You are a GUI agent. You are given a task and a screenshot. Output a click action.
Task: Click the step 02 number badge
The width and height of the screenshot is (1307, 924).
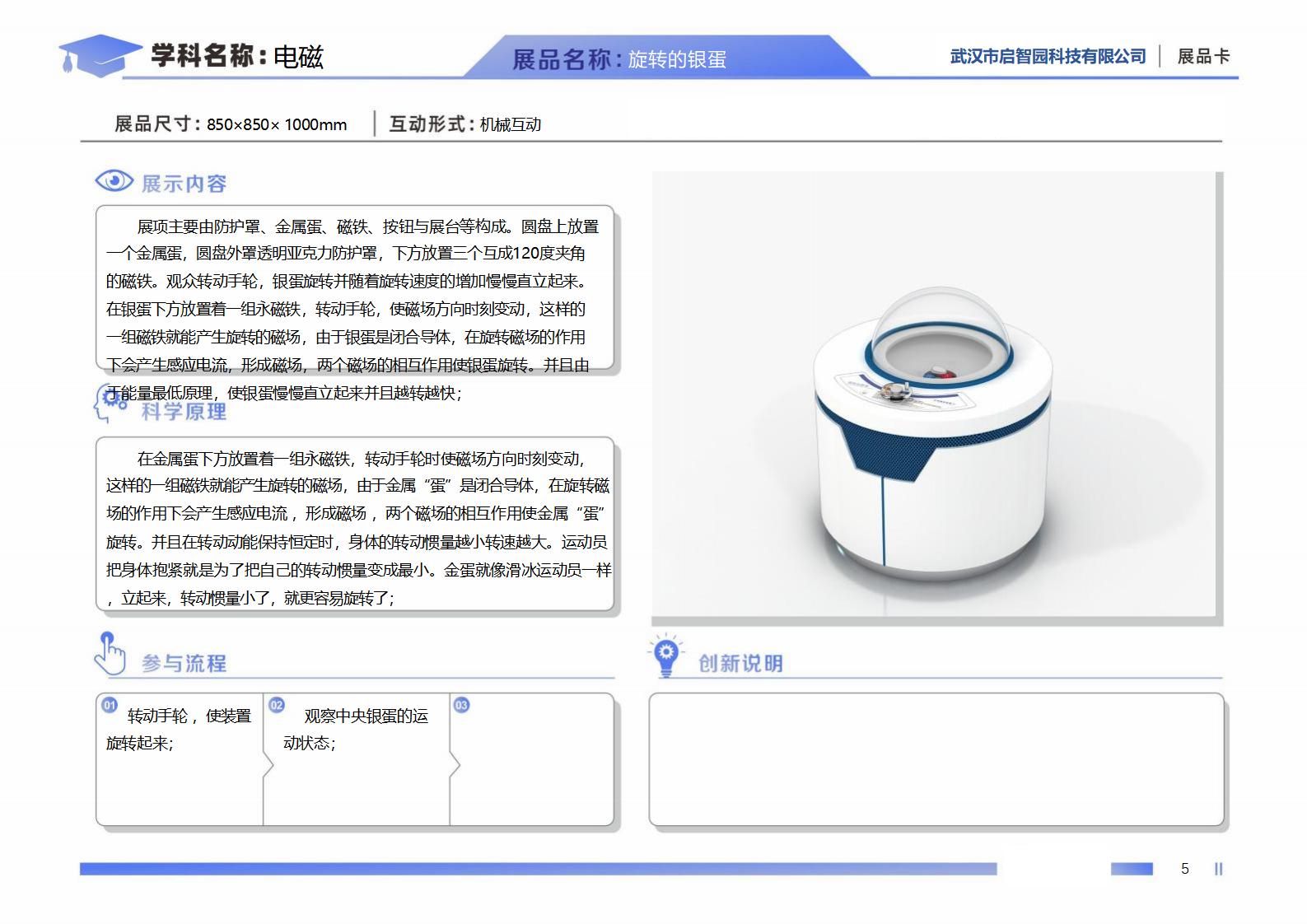point(277,705)
